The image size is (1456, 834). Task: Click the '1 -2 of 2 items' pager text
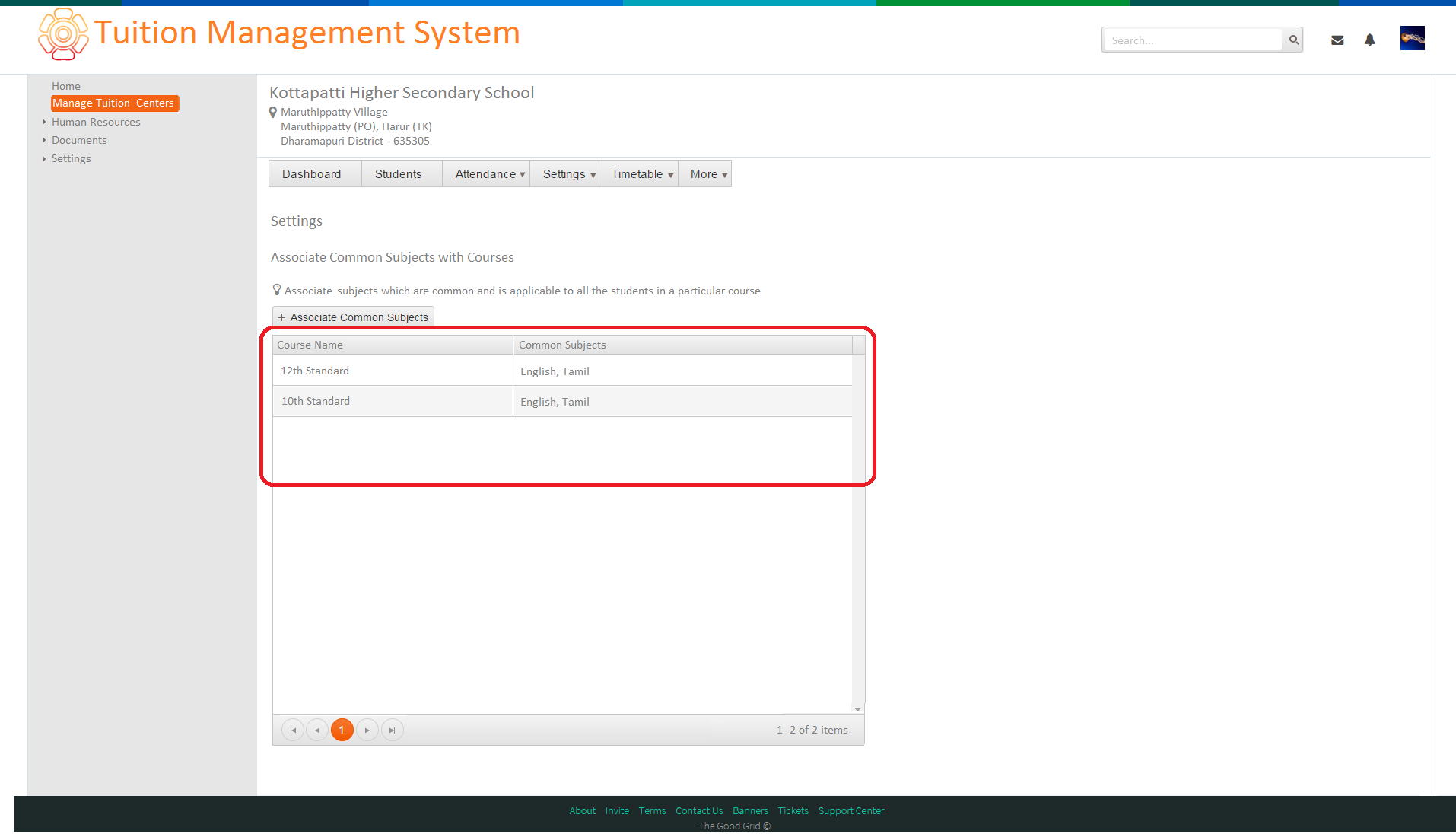812,730
